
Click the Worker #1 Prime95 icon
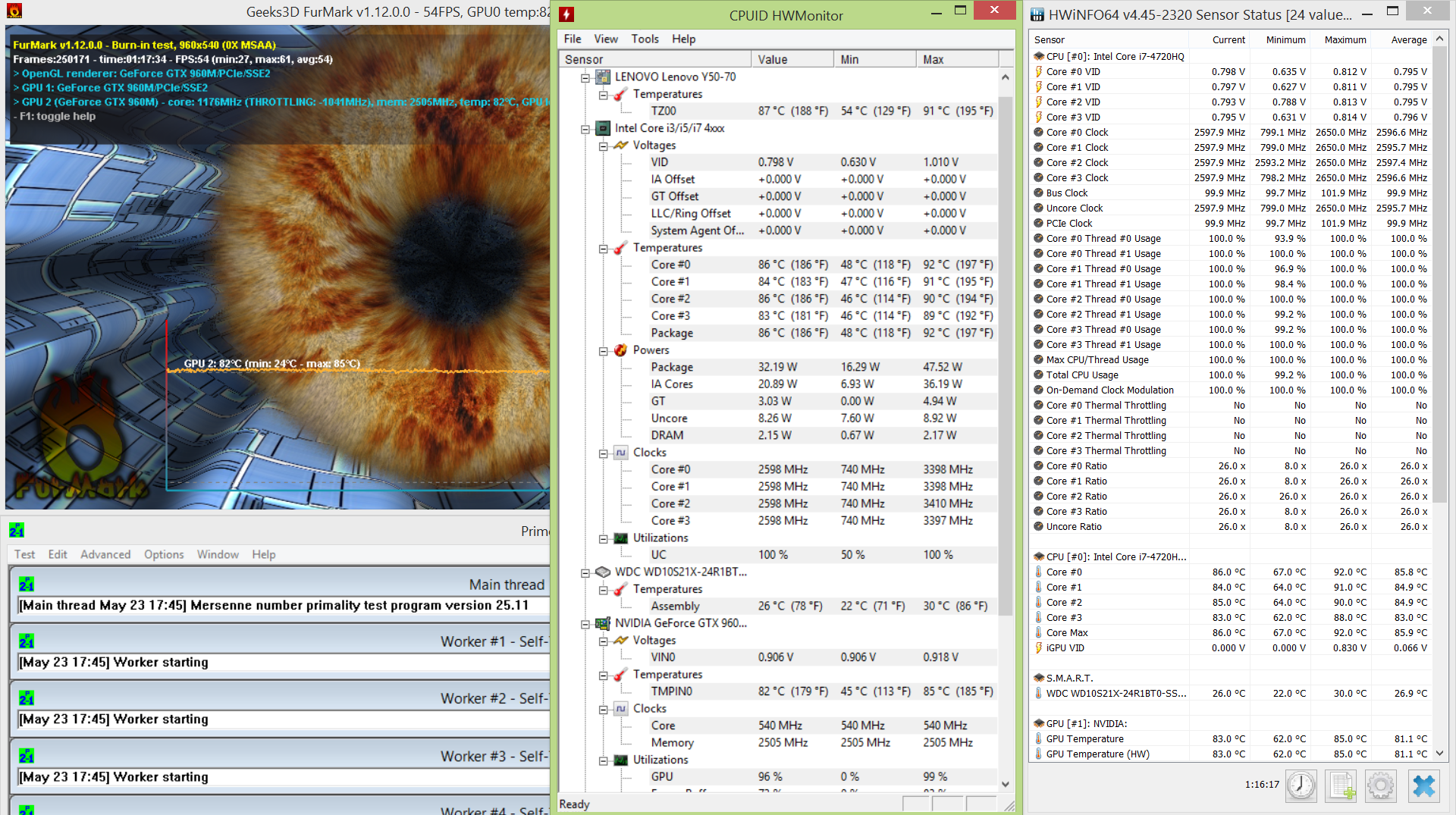(x=27, y=641)
